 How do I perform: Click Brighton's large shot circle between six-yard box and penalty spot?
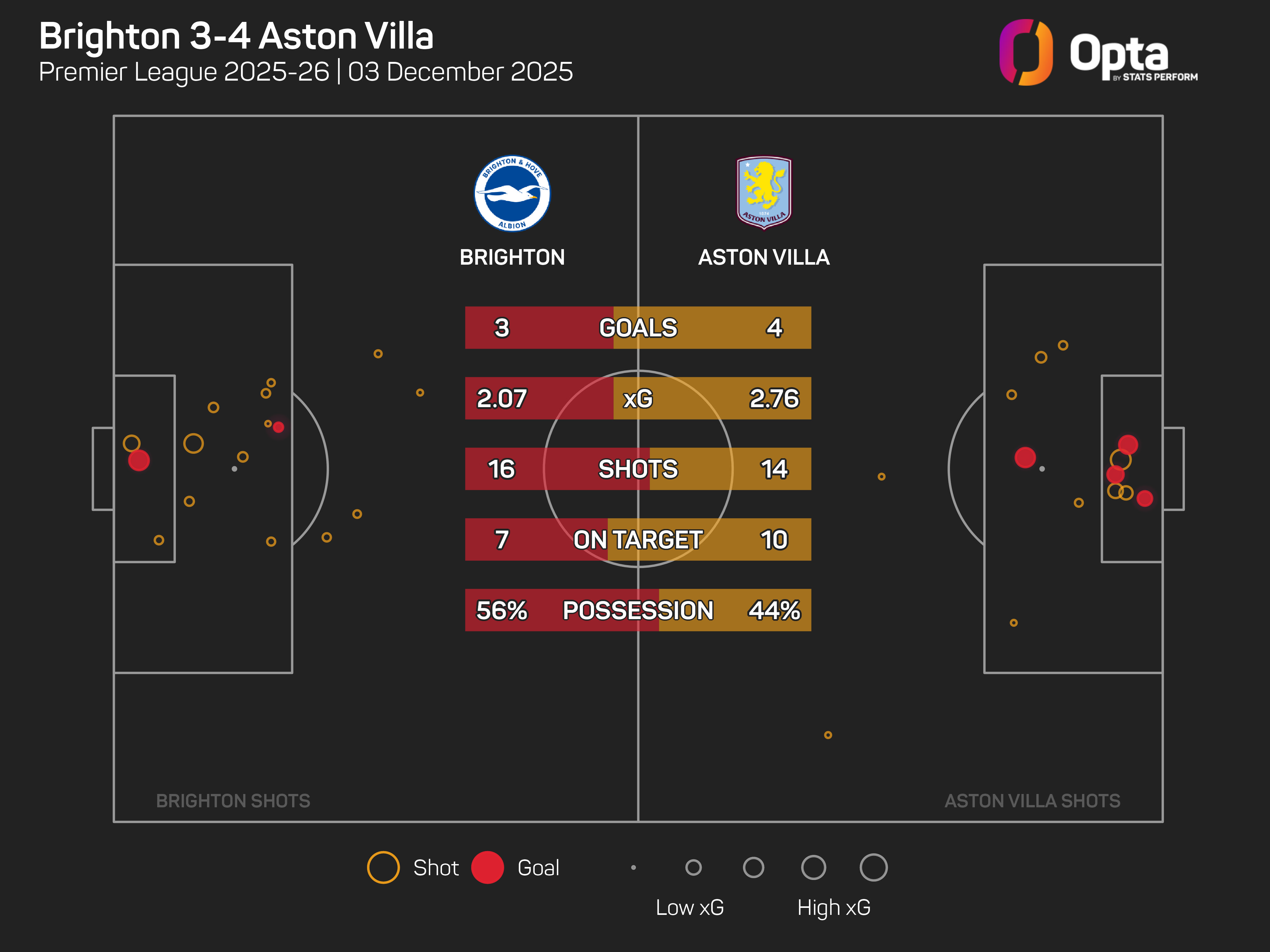pyautogui.click(x=193, y=444)
